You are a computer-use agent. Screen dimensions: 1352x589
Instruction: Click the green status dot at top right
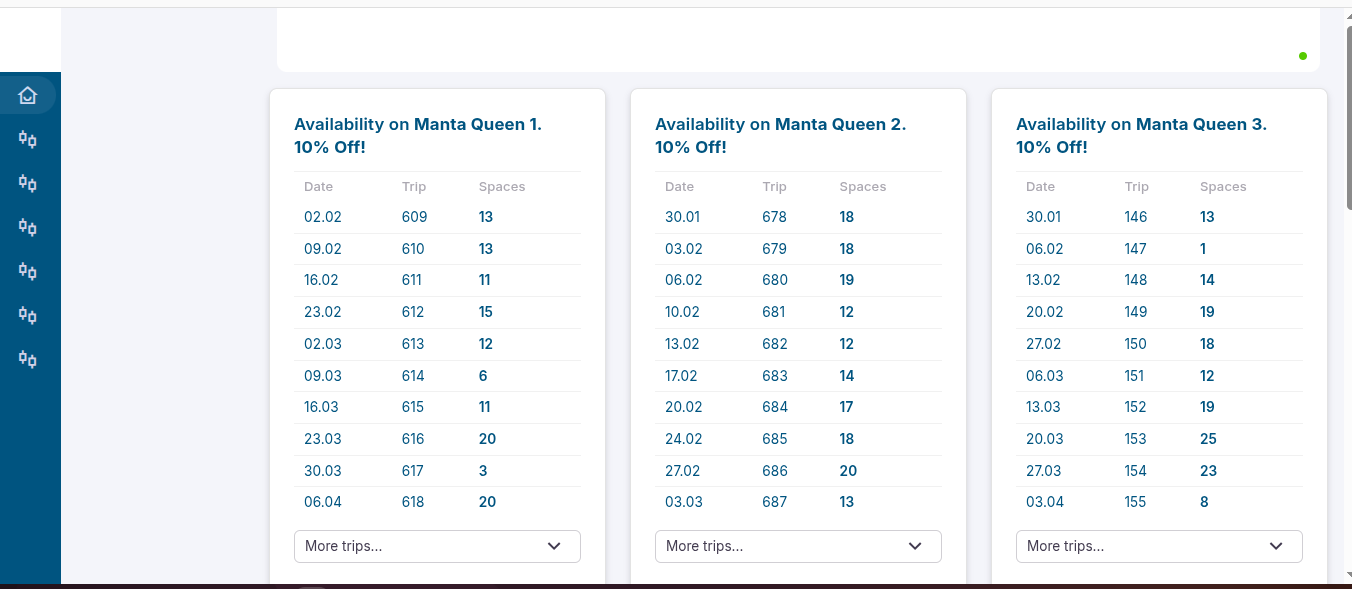(x=1302, y=56)
